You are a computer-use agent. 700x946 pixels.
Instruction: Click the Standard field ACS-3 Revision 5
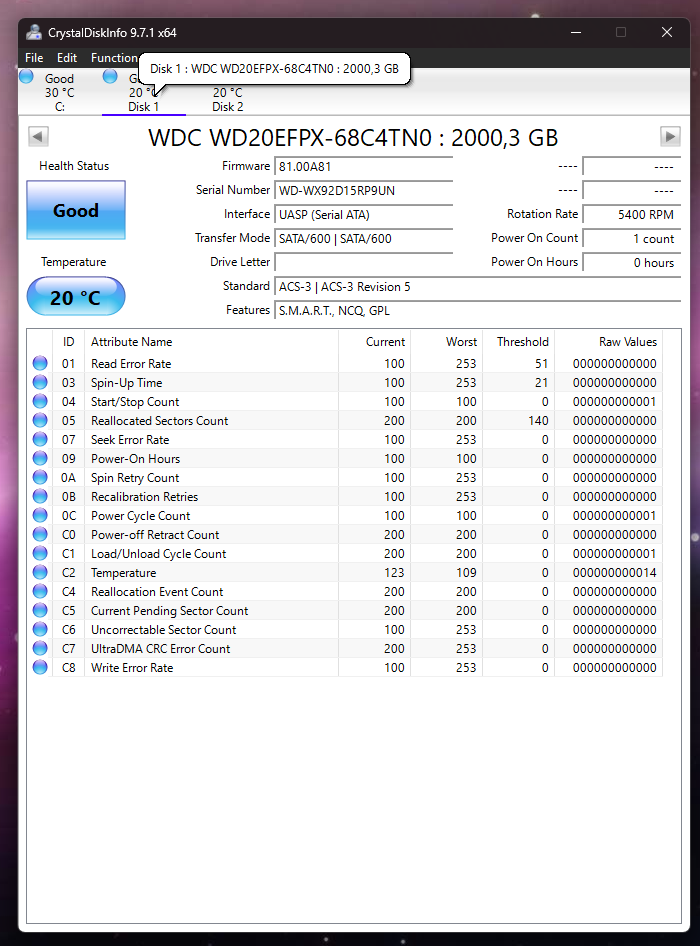pyautogui.click(x=477, y=287)
